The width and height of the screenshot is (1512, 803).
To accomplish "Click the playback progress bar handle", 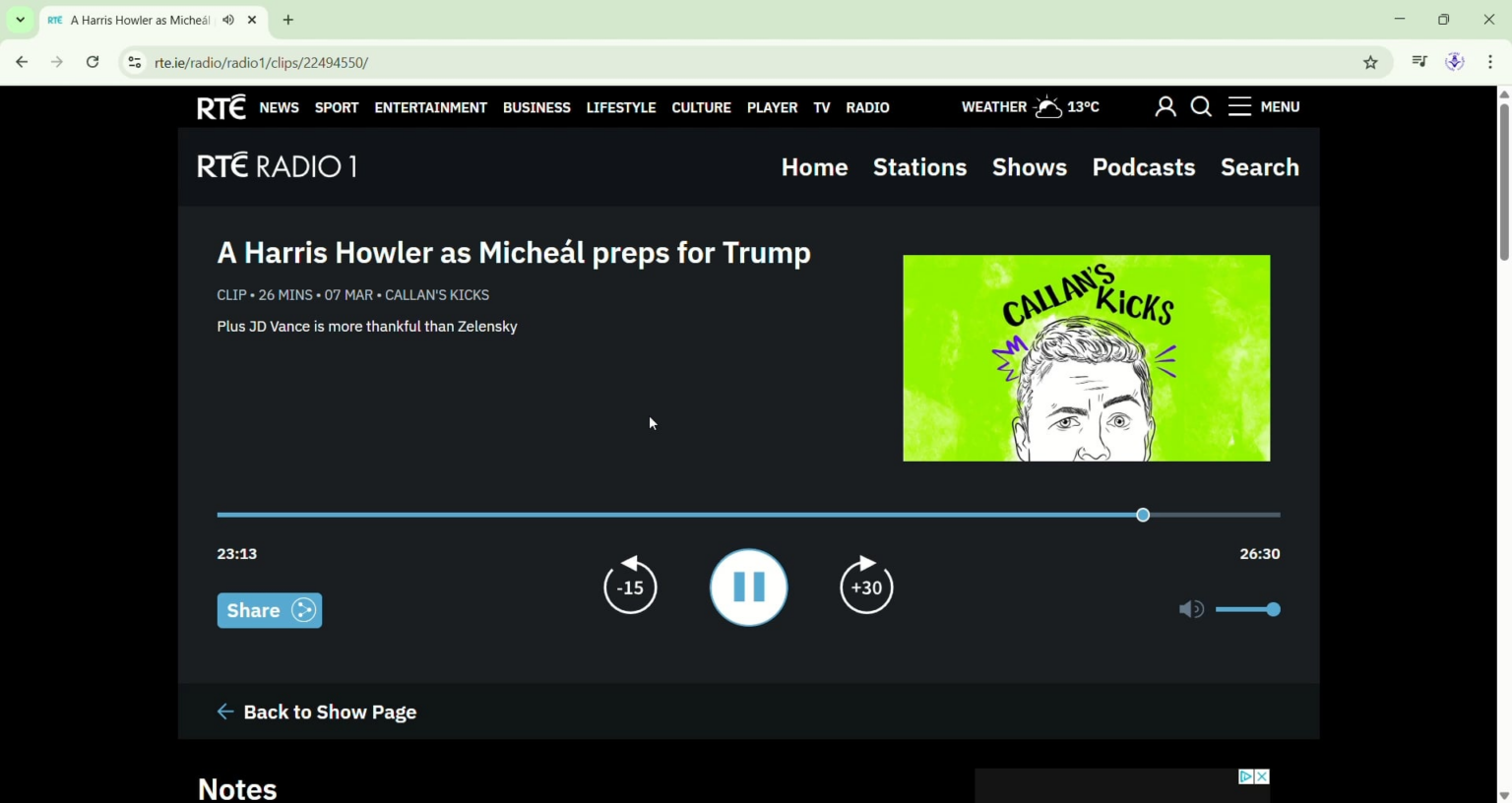I will [x=1143, y=515].
